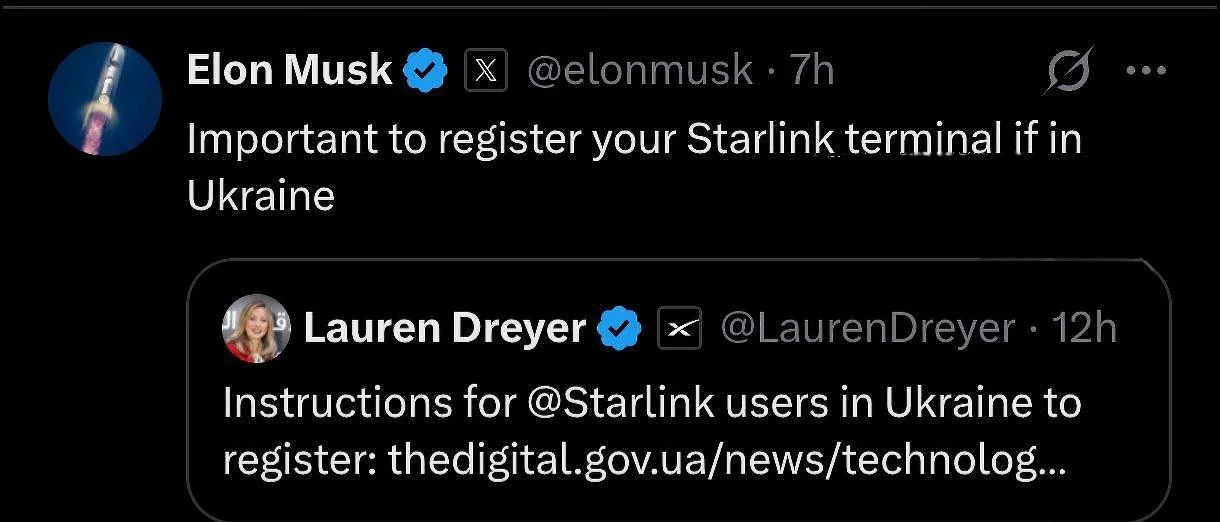Click the Grok slashed-circle icon
This screenshot has height=522, width=1220.
[x=1068, y=71]
